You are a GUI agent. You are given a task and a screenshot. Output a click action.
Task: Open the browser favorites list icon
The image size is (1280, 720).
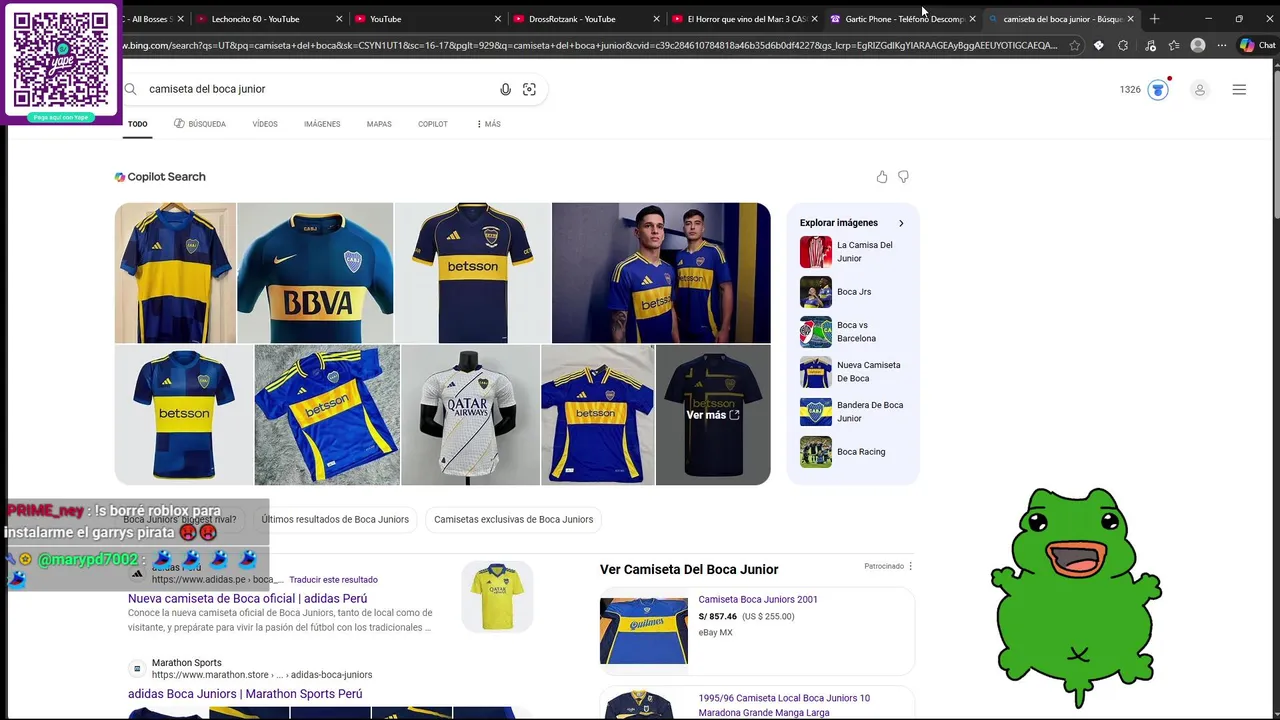click(x=1174, y=45)
